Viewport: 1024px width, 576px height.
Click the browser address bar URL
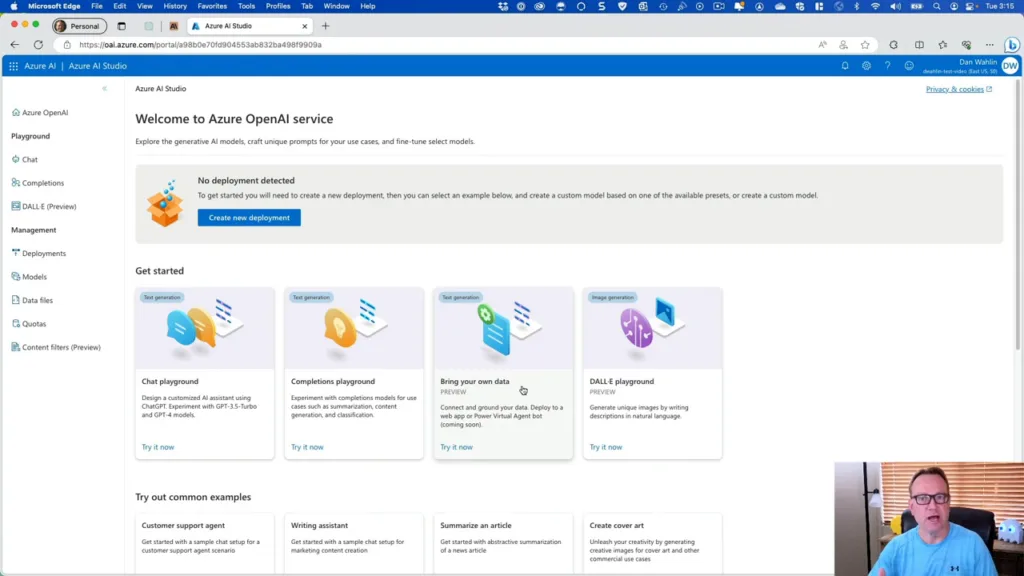click(x=200, y=45)
